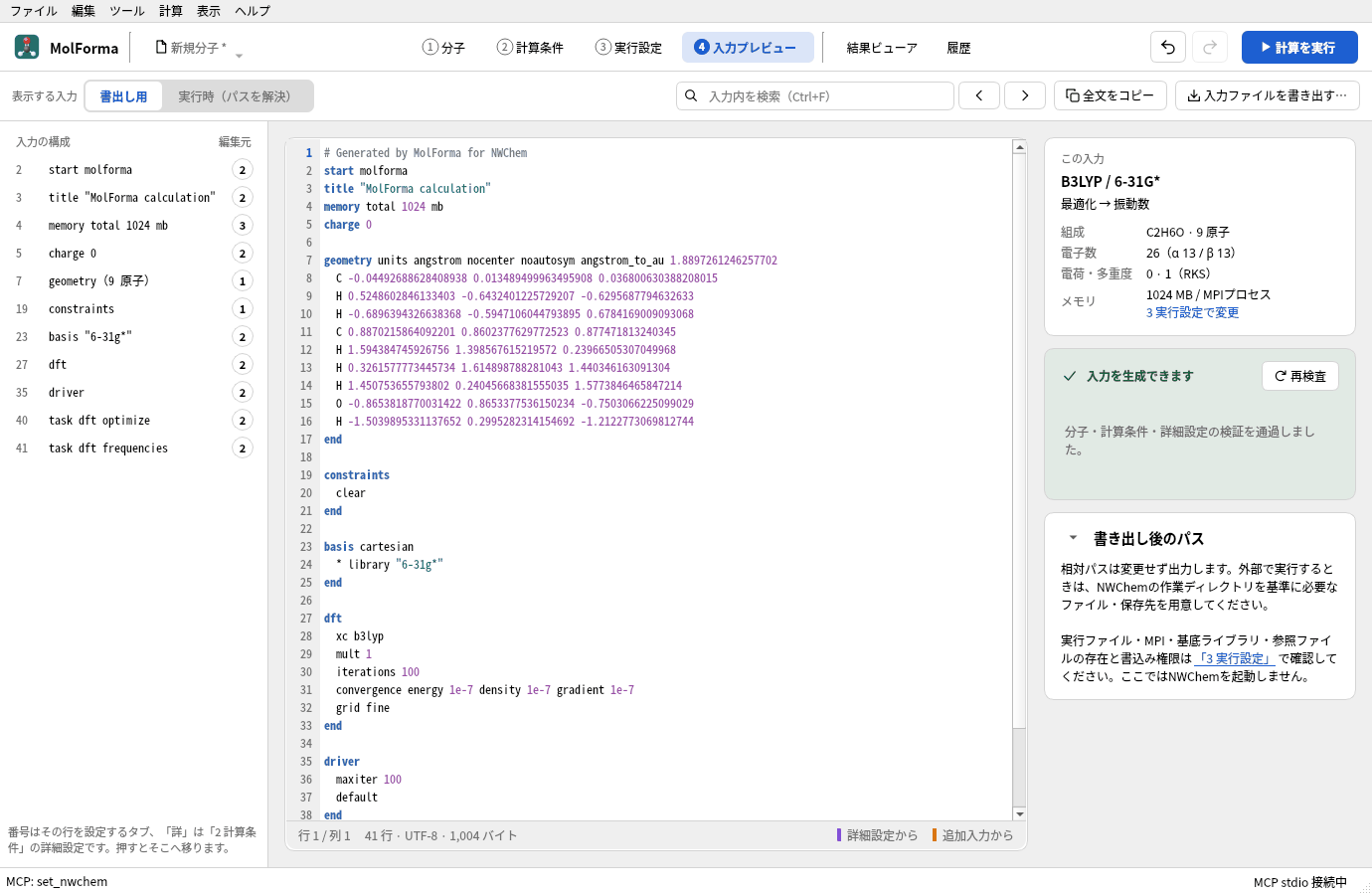Click the search magnifier icon
This screenshot has width=1372, height=895.
tap(691, 95)
